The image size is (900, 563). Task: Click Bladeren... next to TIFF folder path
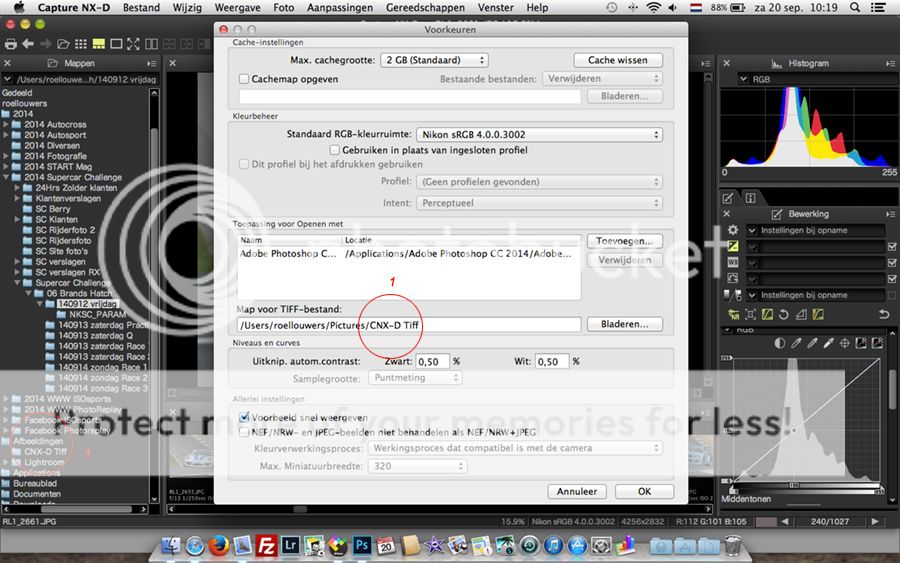[624, 324]
